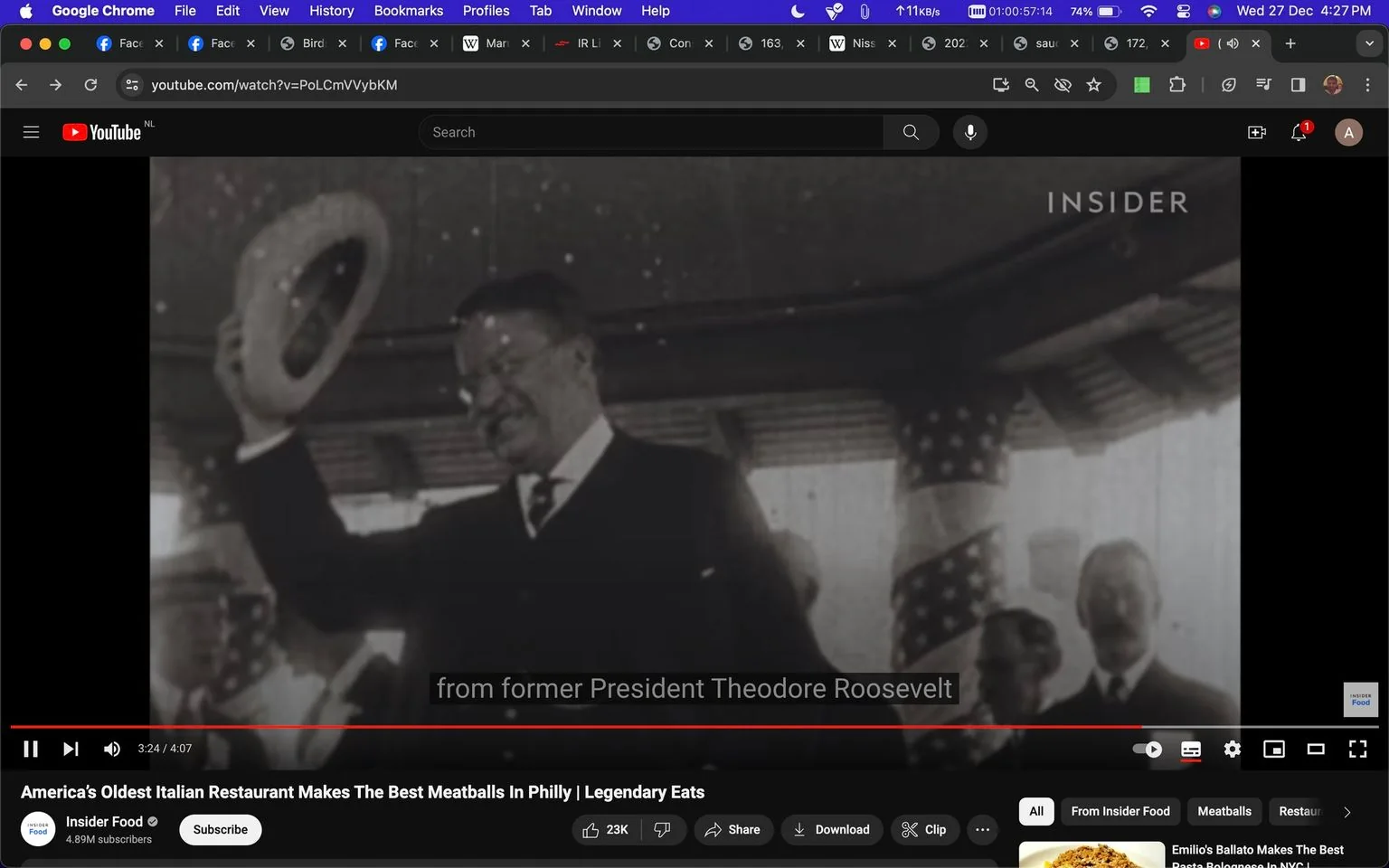Image resolution: width=1389 pixels, height=868 pixels.
Task: Open Chrome extensions puzzle icon
Action: (x=1177, y=85)
